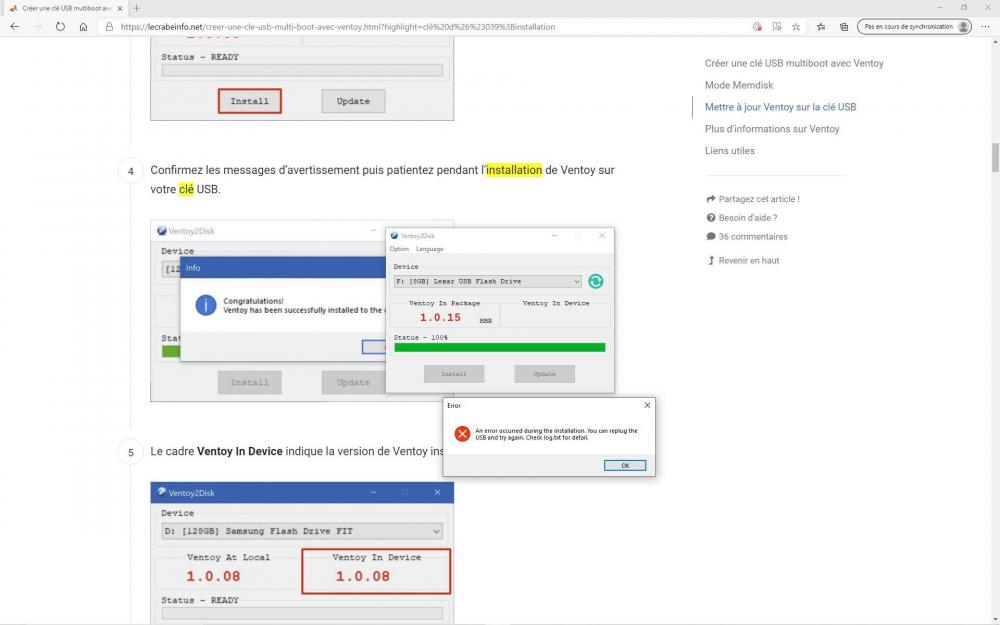
Task: Click the back-to-top arrow icon
Action: pos(710,260)
